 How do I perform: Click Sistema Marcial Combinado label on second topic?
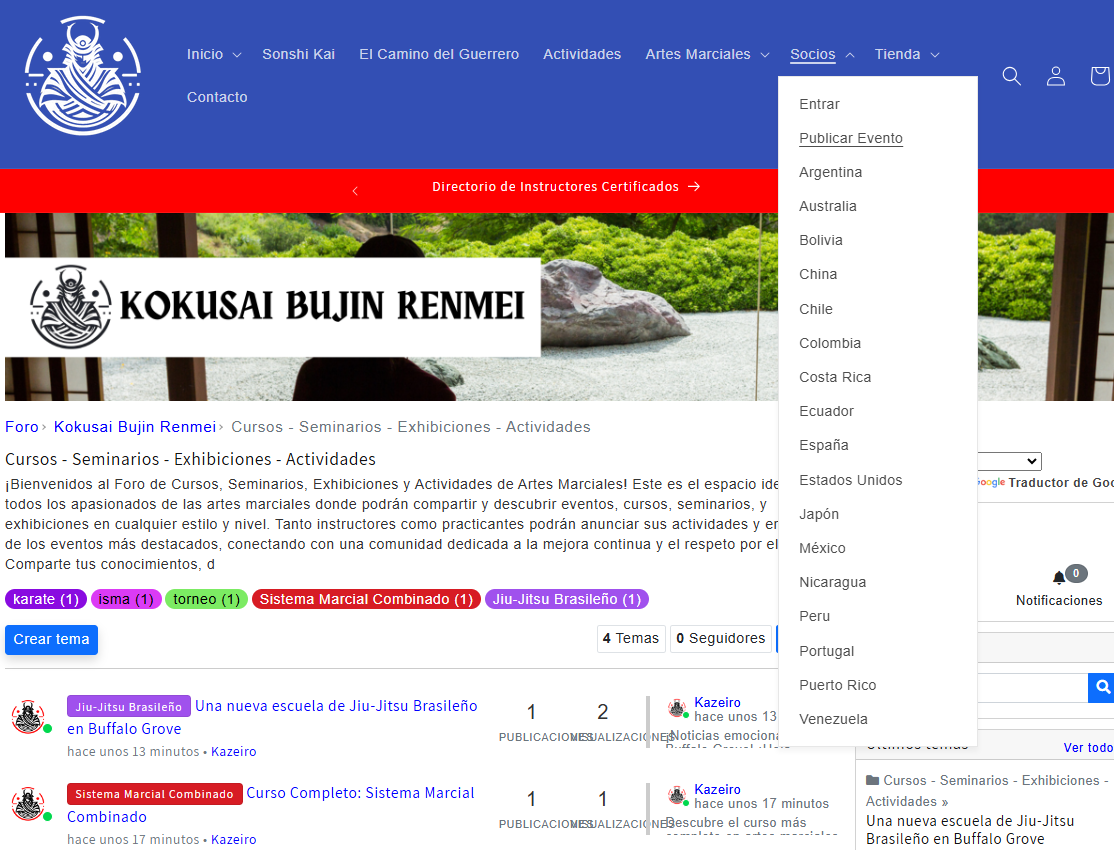click(154, 794)
